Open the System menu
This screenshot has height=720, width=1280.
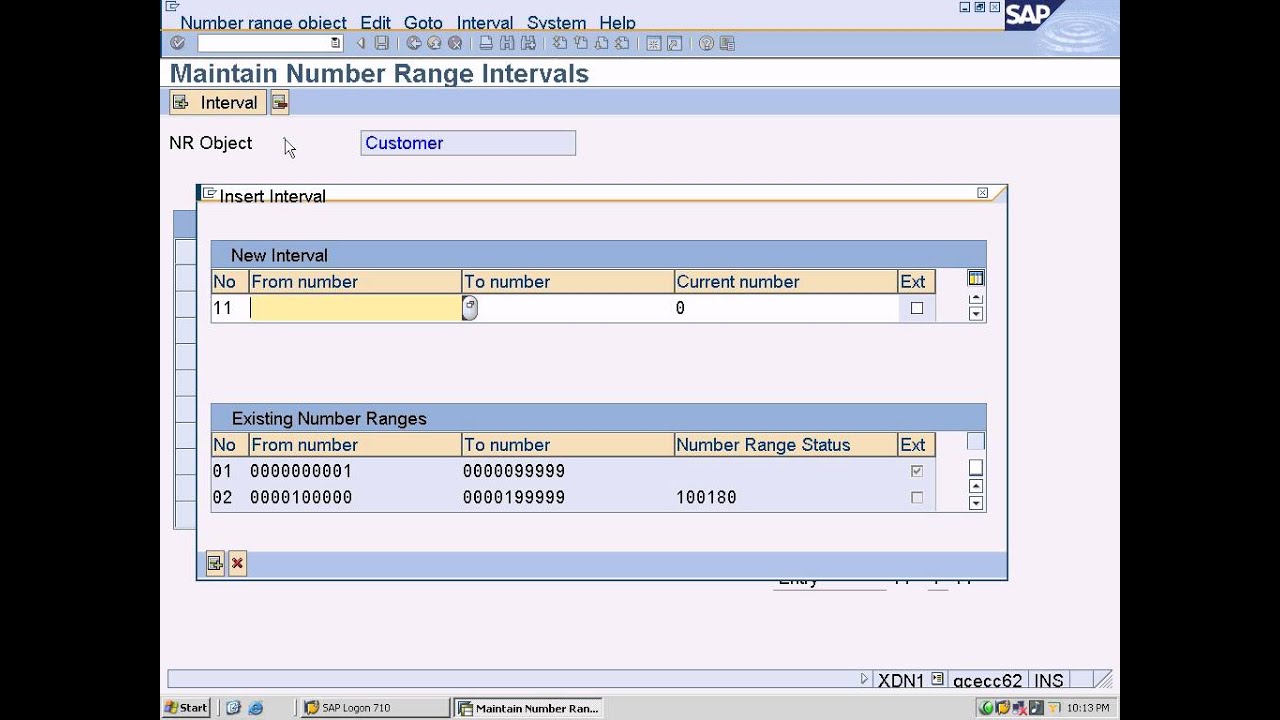[x=557, y=22]
